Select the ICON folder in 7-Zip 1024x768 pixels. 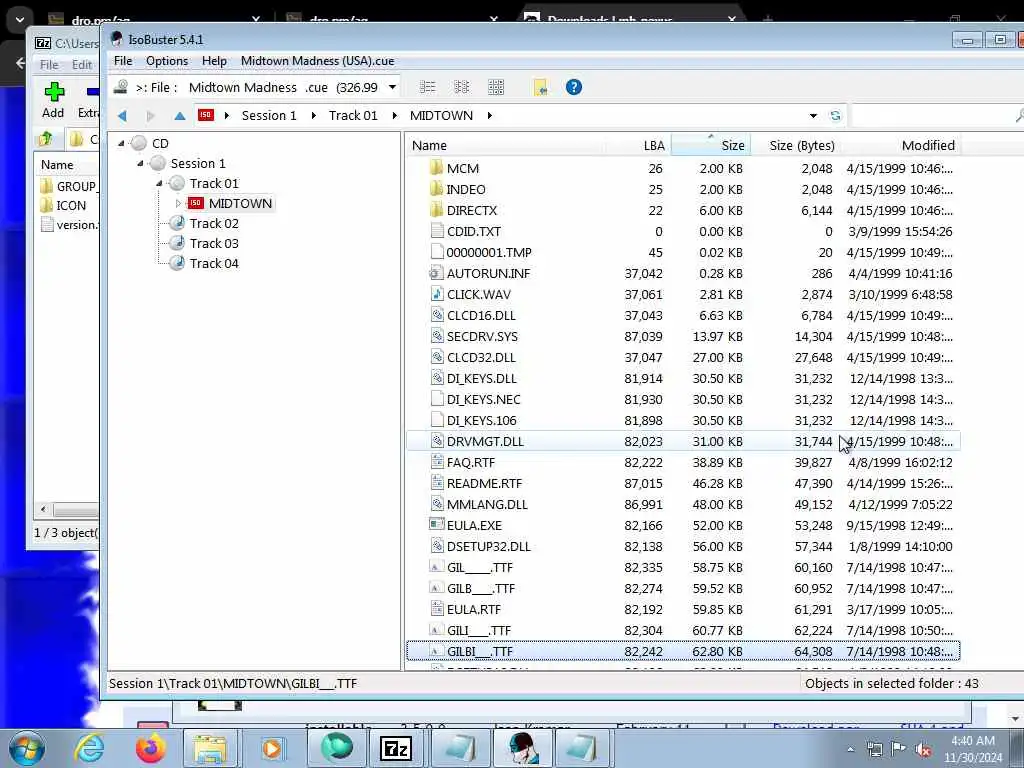(63, 205)
